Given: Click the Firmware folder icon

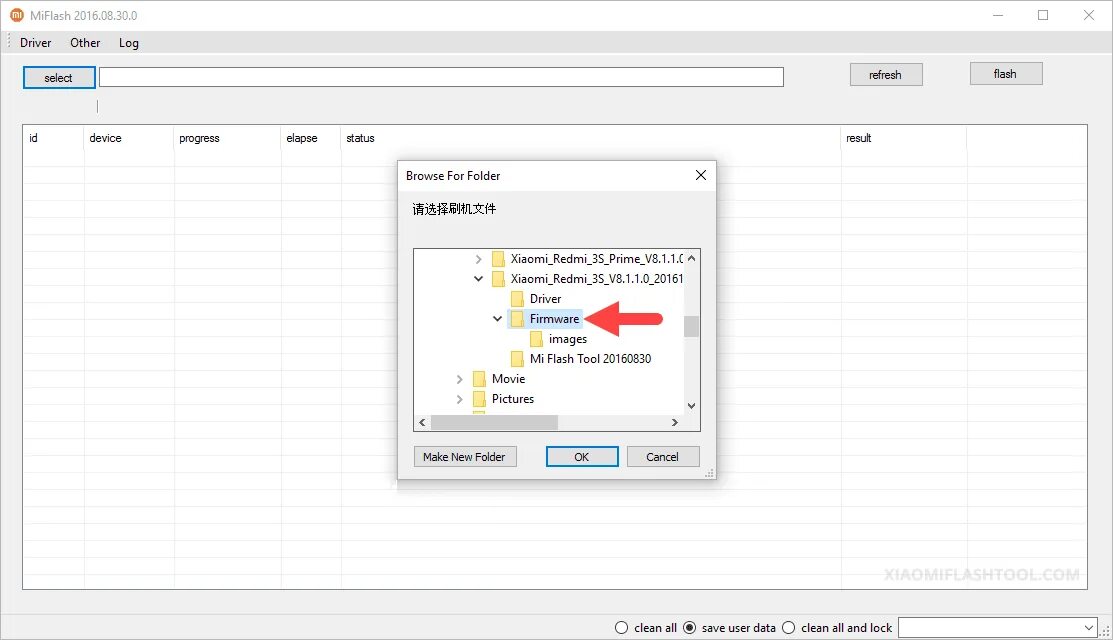Looking at the screenshot, I should pyautogui.click(x=517, y=319).
